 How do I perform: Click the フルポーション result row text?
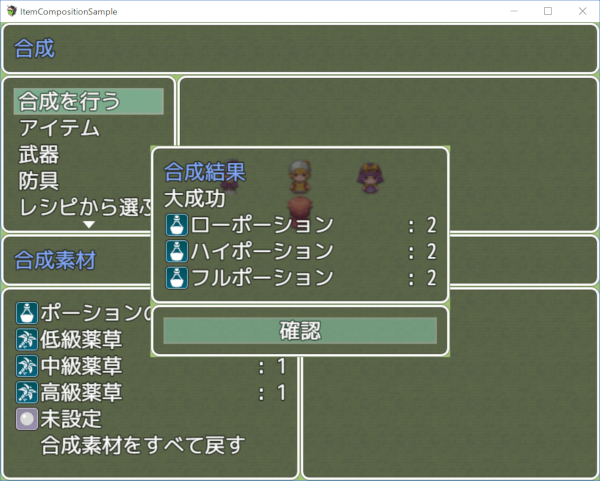coord(262,277)
